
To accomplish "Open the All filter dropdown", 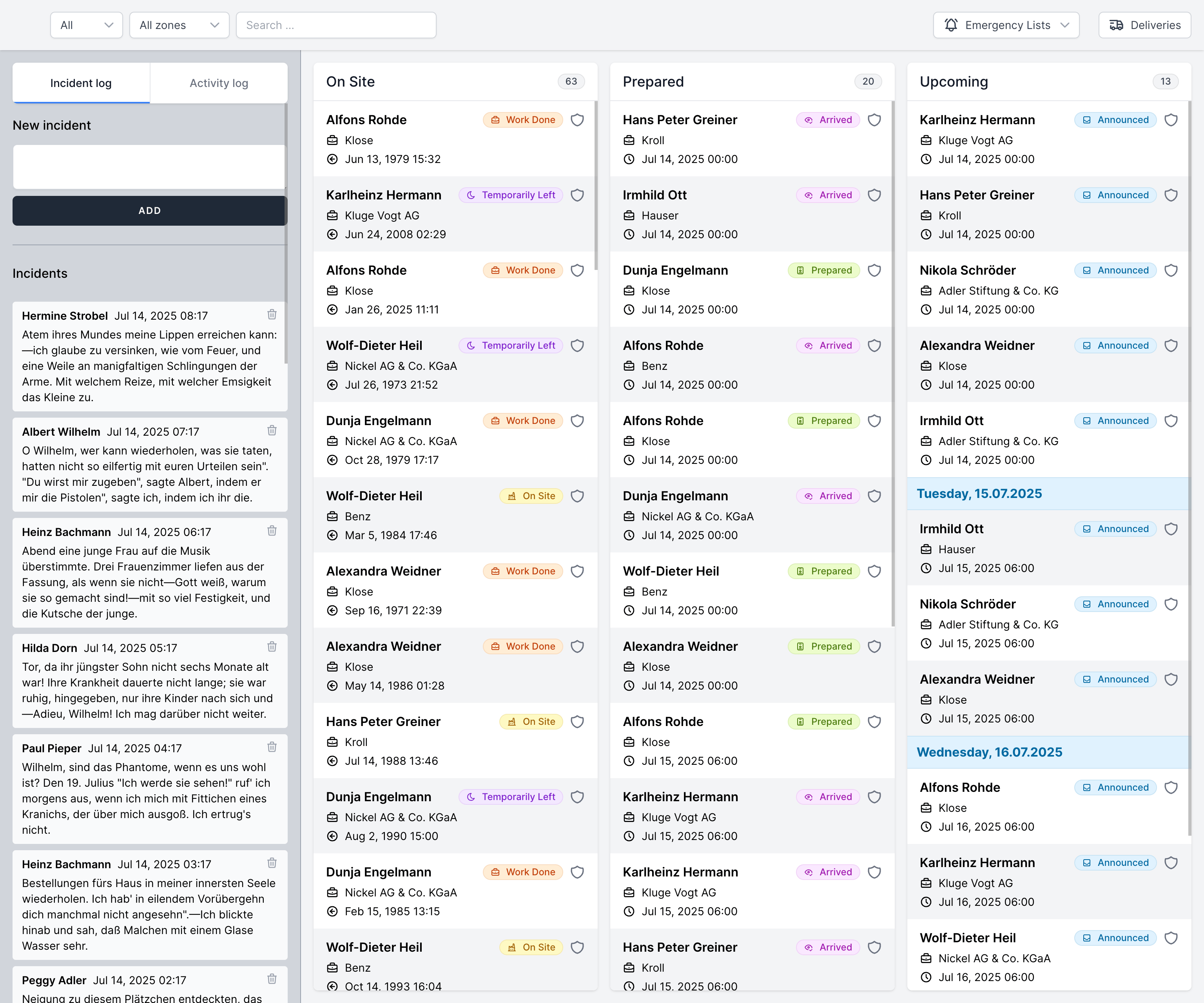I will point(87,25).
